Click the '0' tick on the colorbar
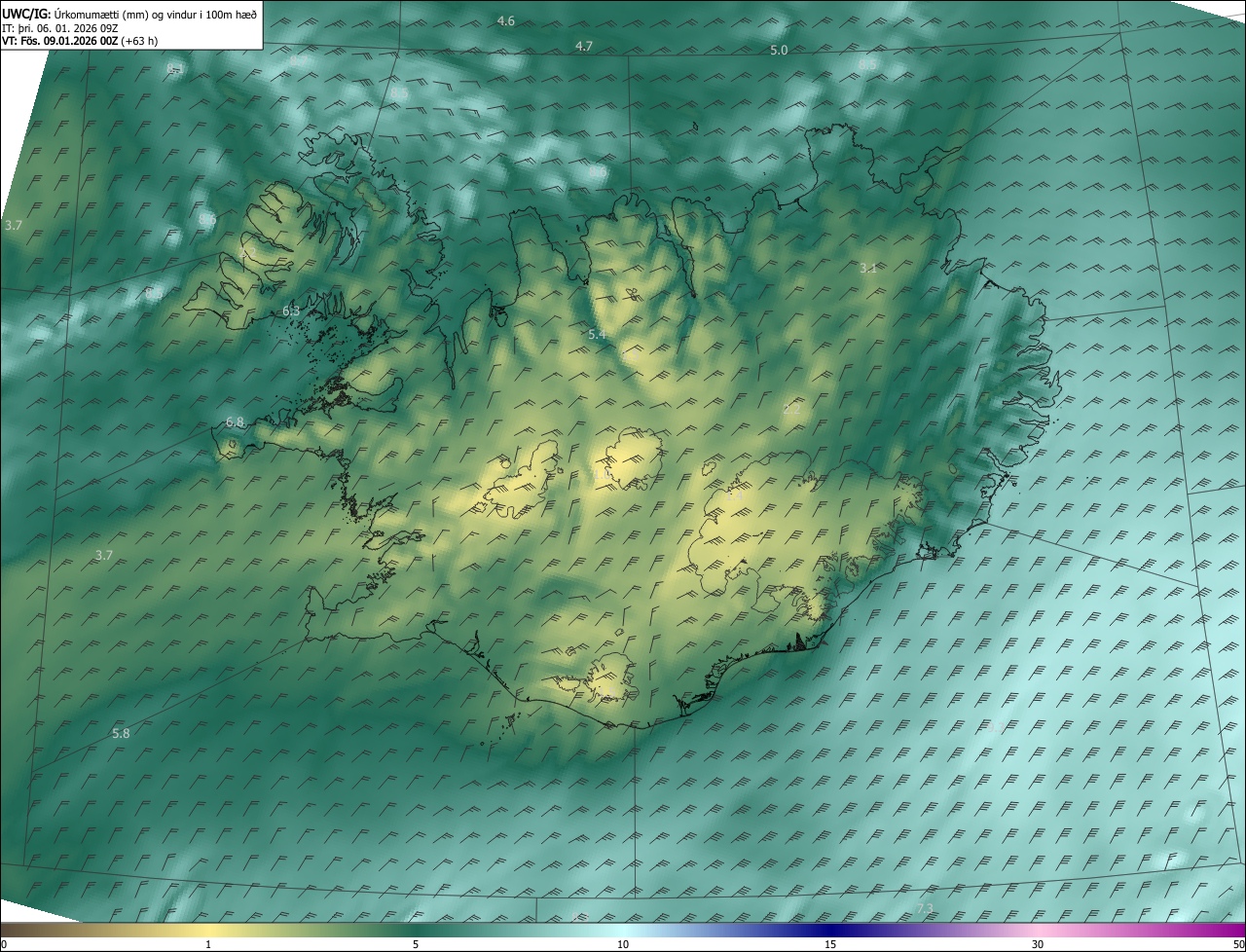Screen dimensions: 1246x952 click(4, 944)
